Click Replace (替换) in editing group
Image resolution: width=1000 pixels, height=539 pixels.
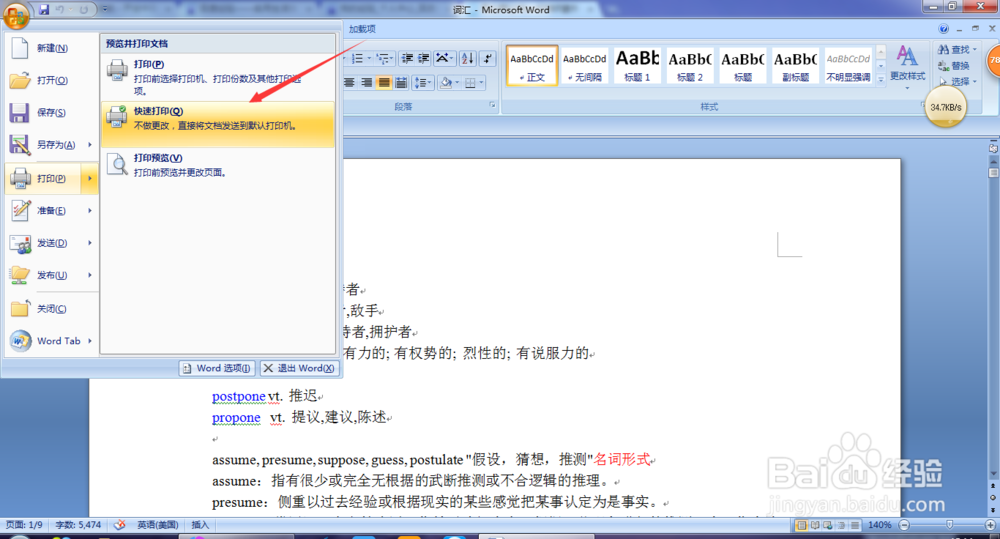(954, 65)
